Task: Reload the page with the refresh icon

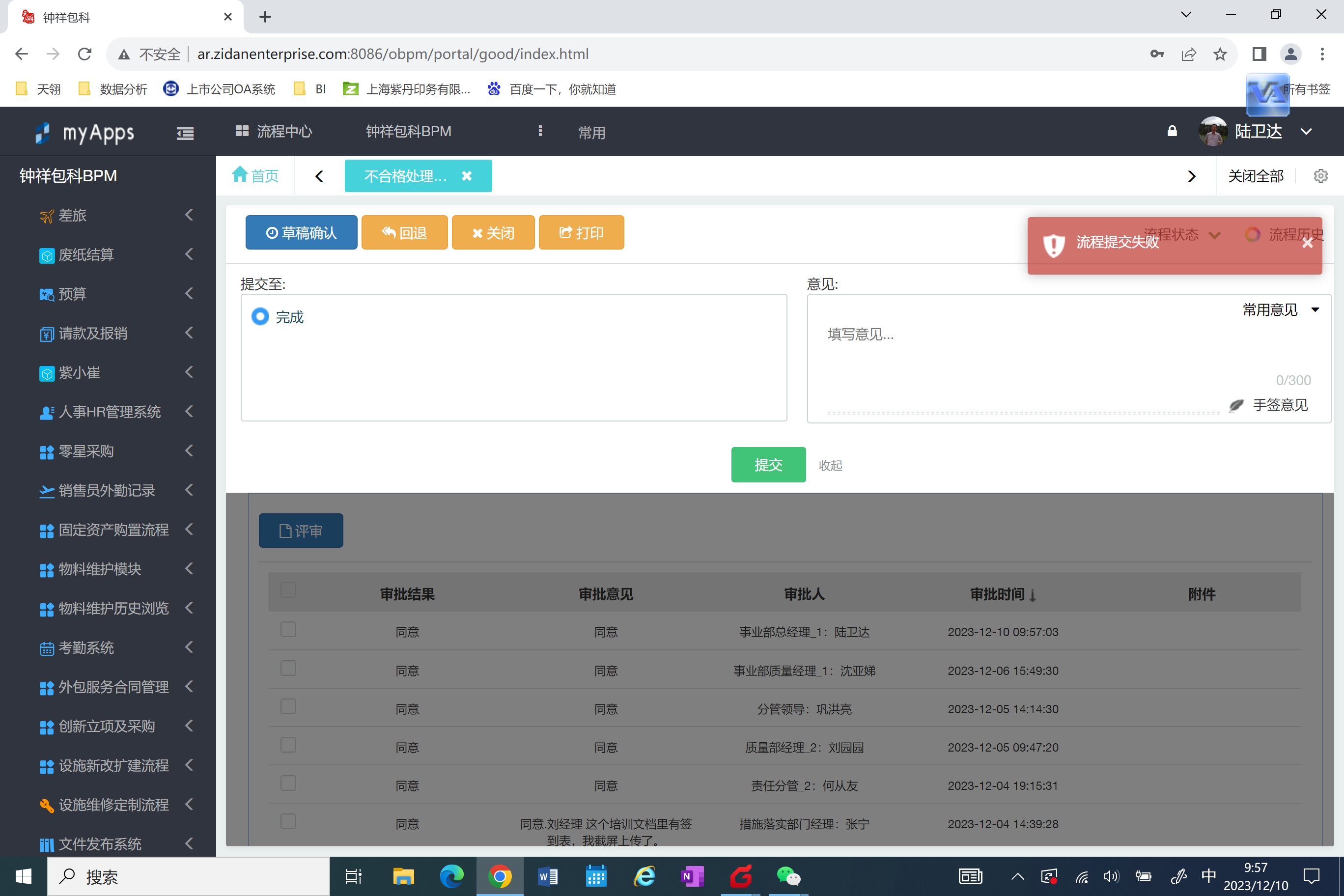Action: click(84, 54)
